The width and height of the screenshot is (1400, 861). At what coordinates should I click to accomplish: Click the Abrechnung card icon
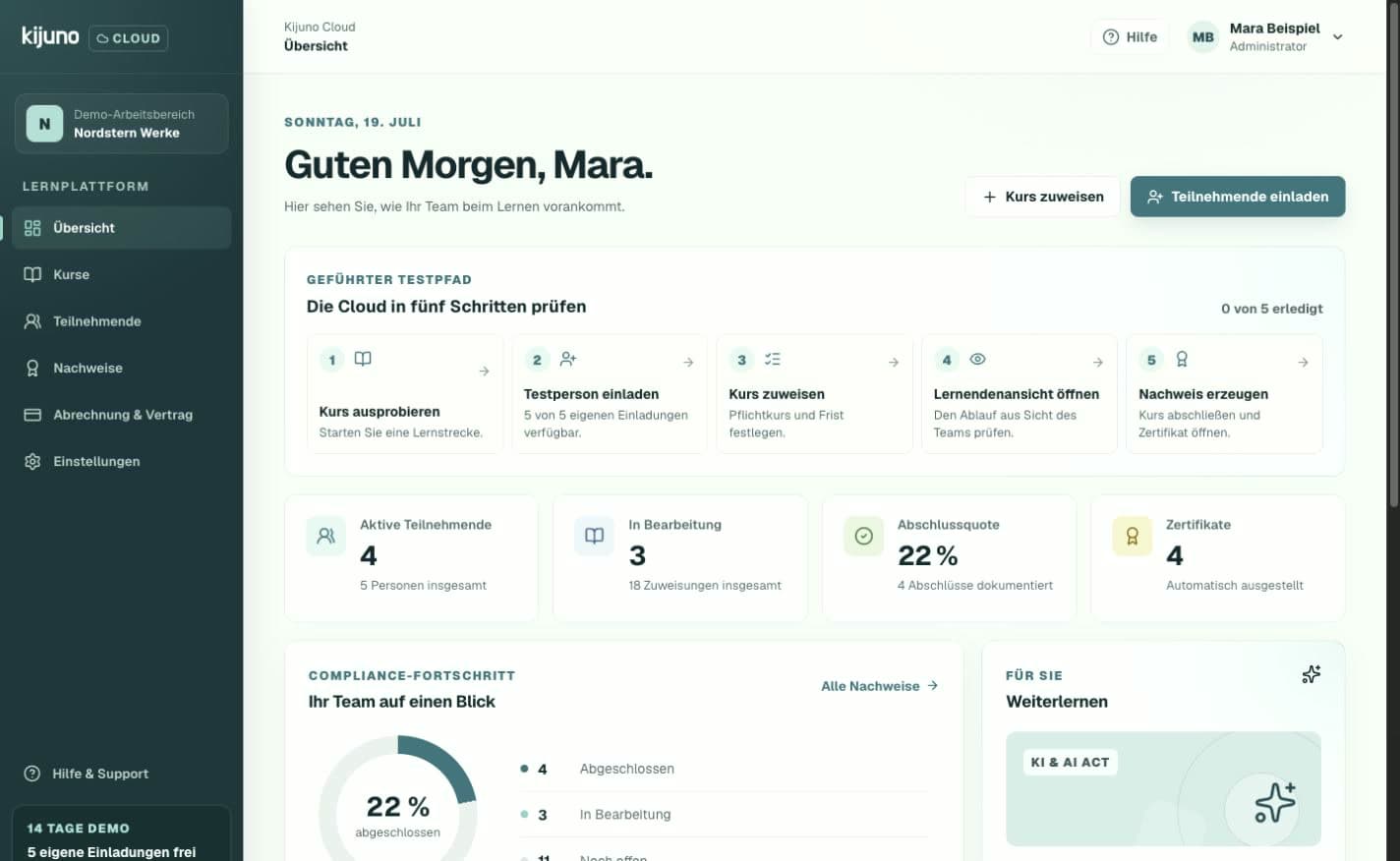point(32,415)
